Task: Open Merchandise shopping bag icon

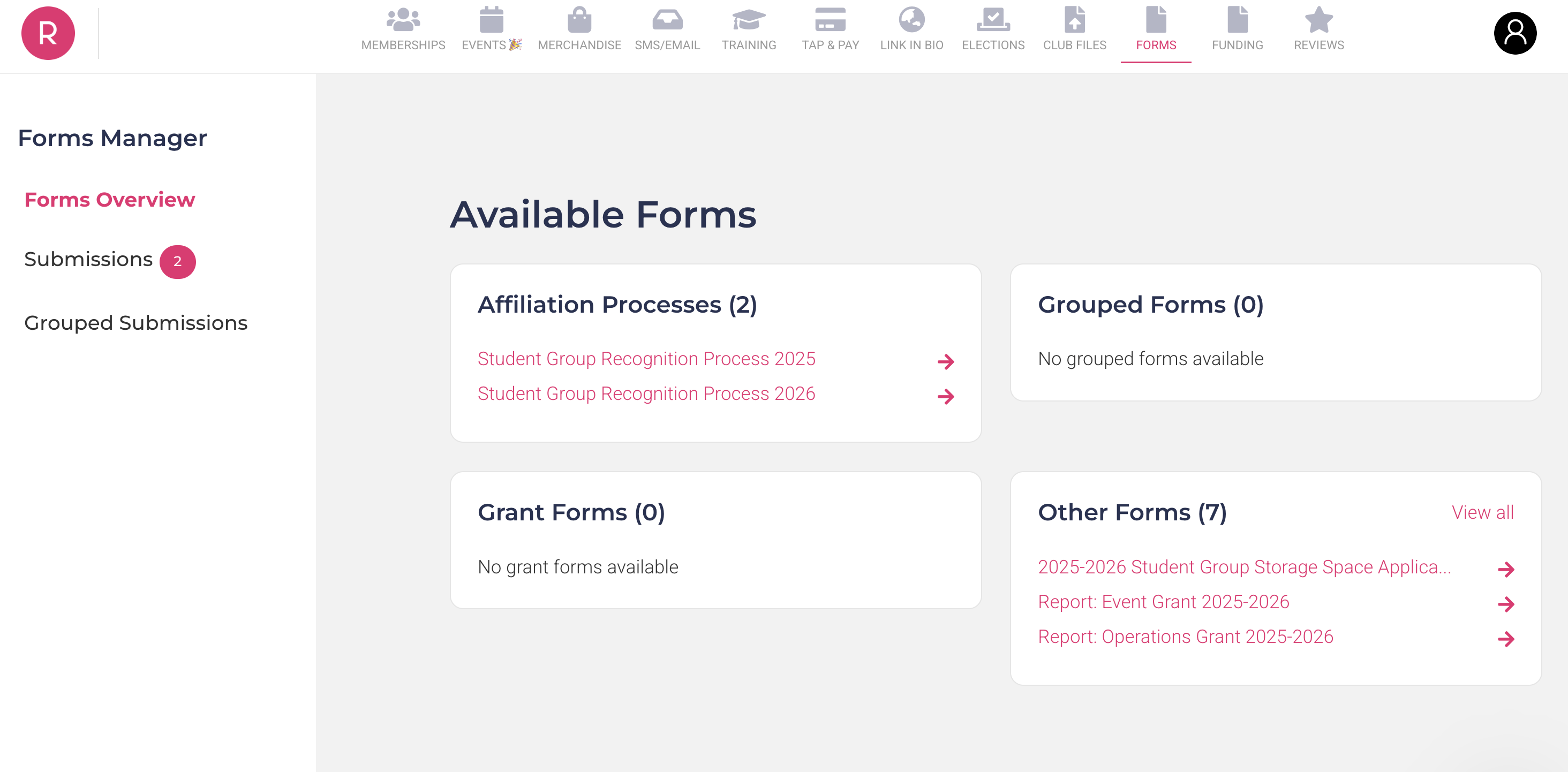Action: [x=579, y=20]
